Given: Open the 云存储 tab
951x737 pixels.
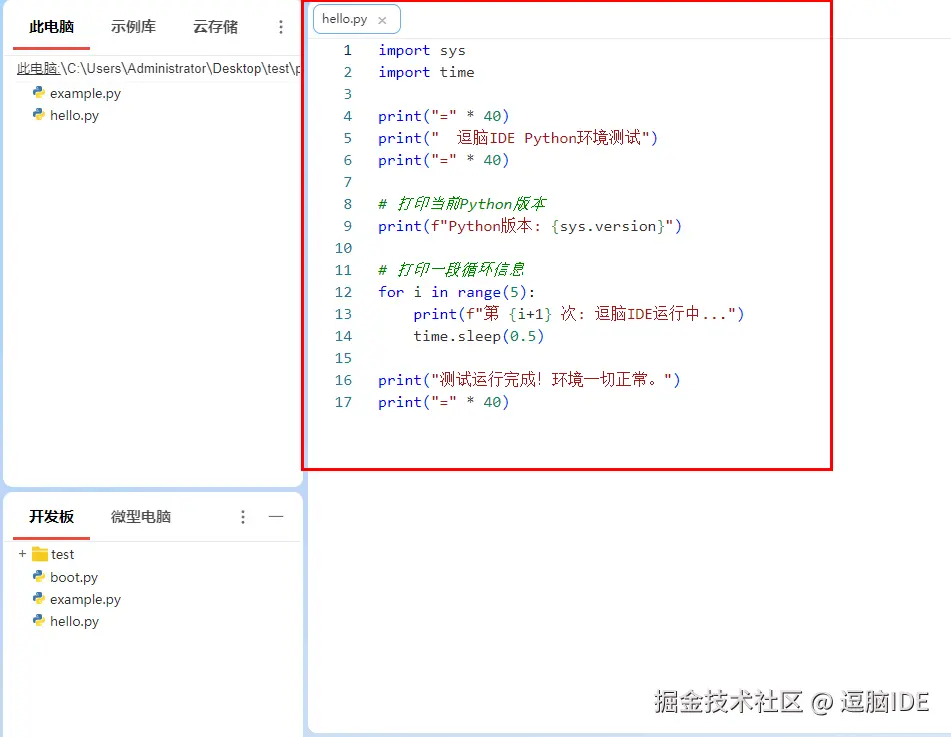Looking at the screenshot, I should [215, 27].
